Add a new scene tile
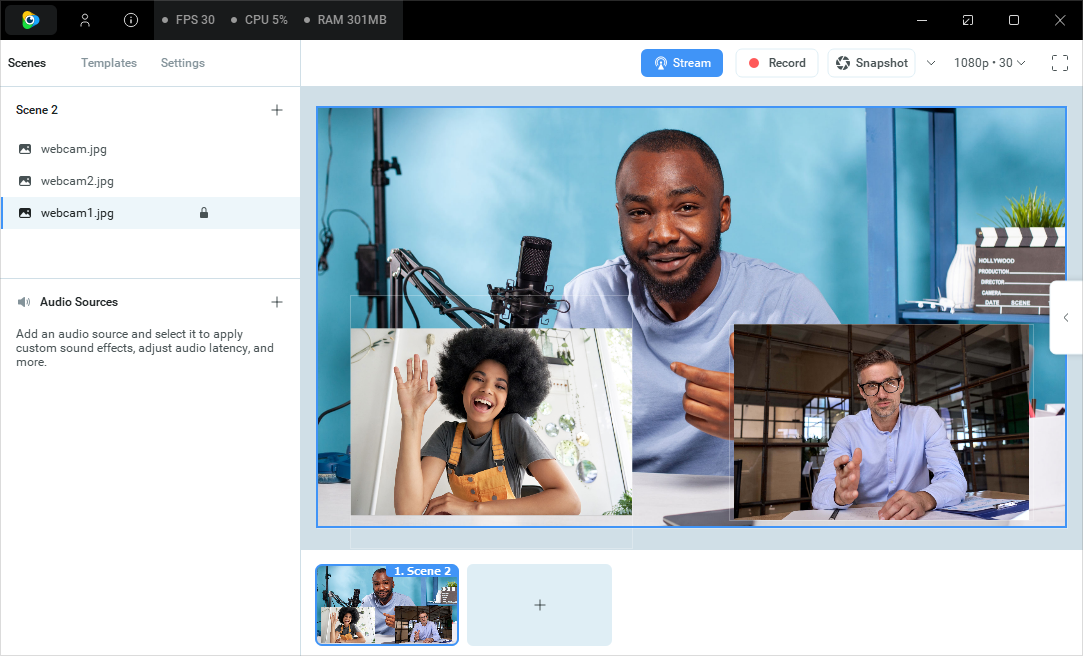Viewport: 1083px width, 656px height. click(x=539, y=605)
